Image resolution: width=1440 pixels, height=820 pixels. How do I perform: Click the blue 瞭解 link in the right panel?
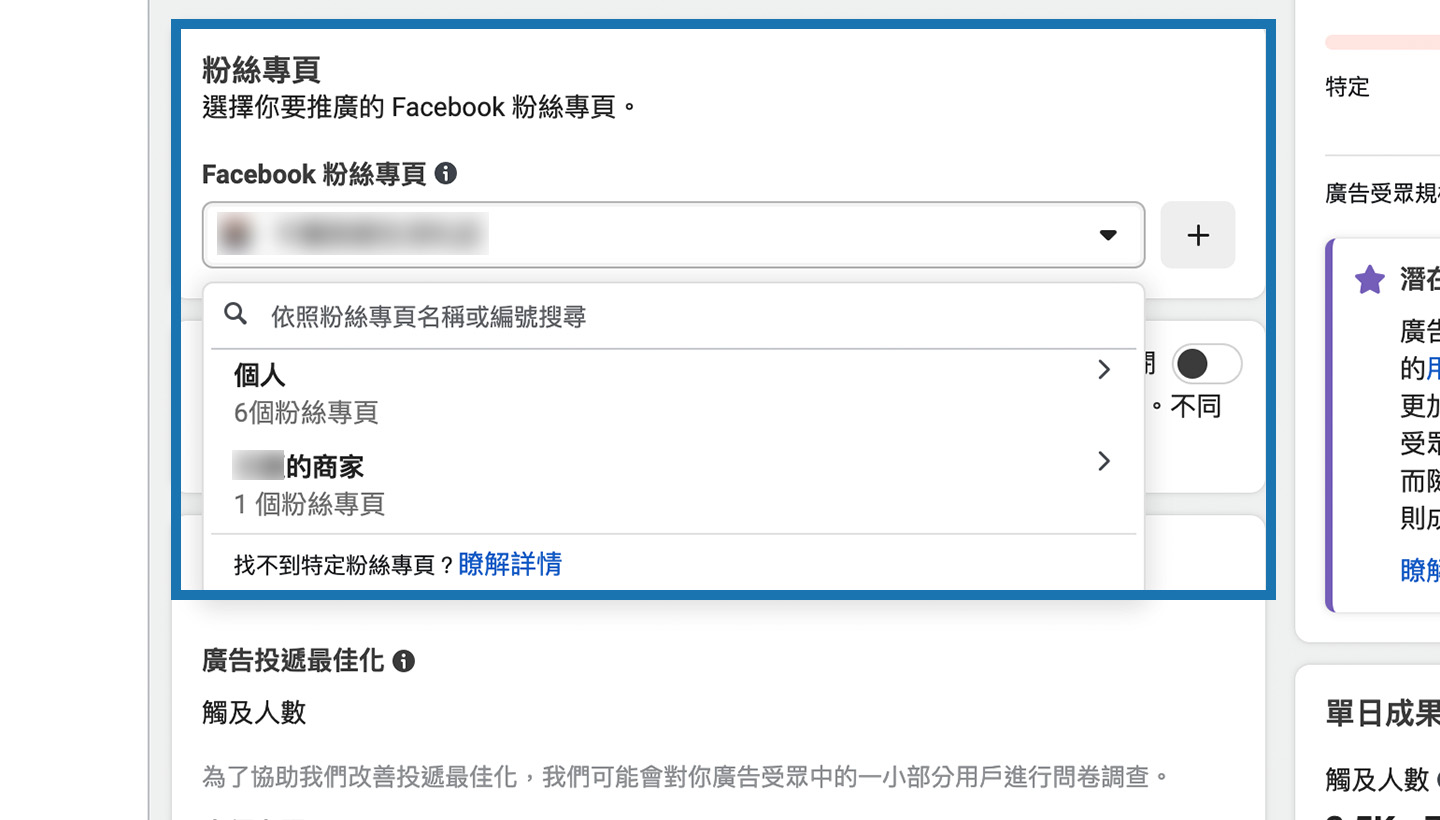point(1420,570)
